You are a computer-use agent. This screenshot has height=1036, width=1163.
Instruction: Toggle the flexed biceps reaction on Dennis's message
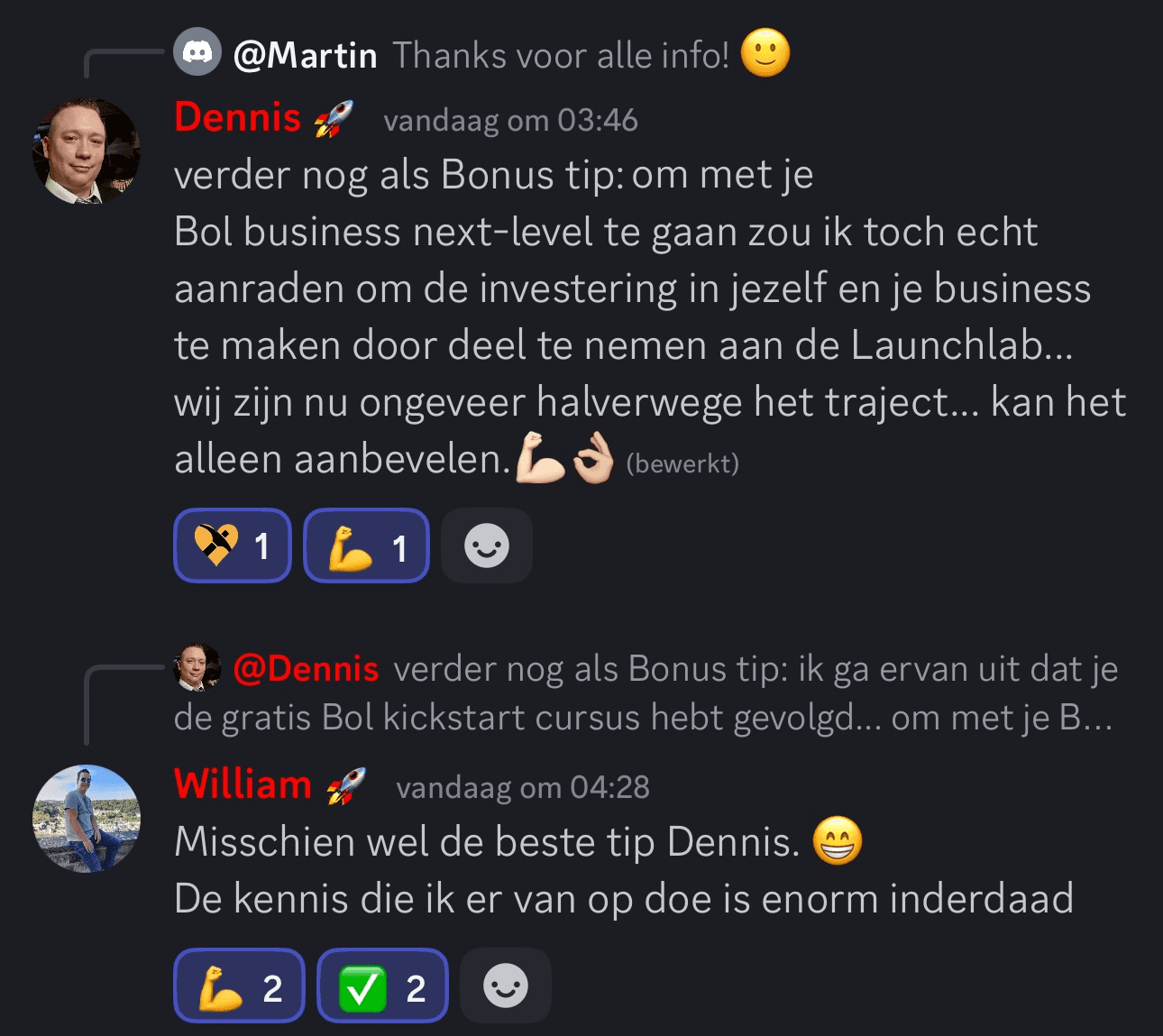(x=366, y=546)
